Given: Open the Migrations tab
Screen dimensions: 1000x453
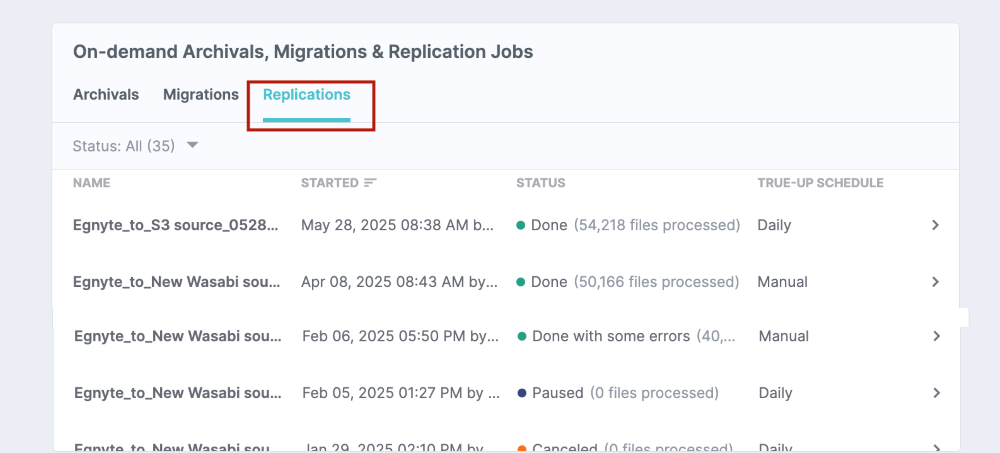Looking at the screenshot, I should pos(201,94).
